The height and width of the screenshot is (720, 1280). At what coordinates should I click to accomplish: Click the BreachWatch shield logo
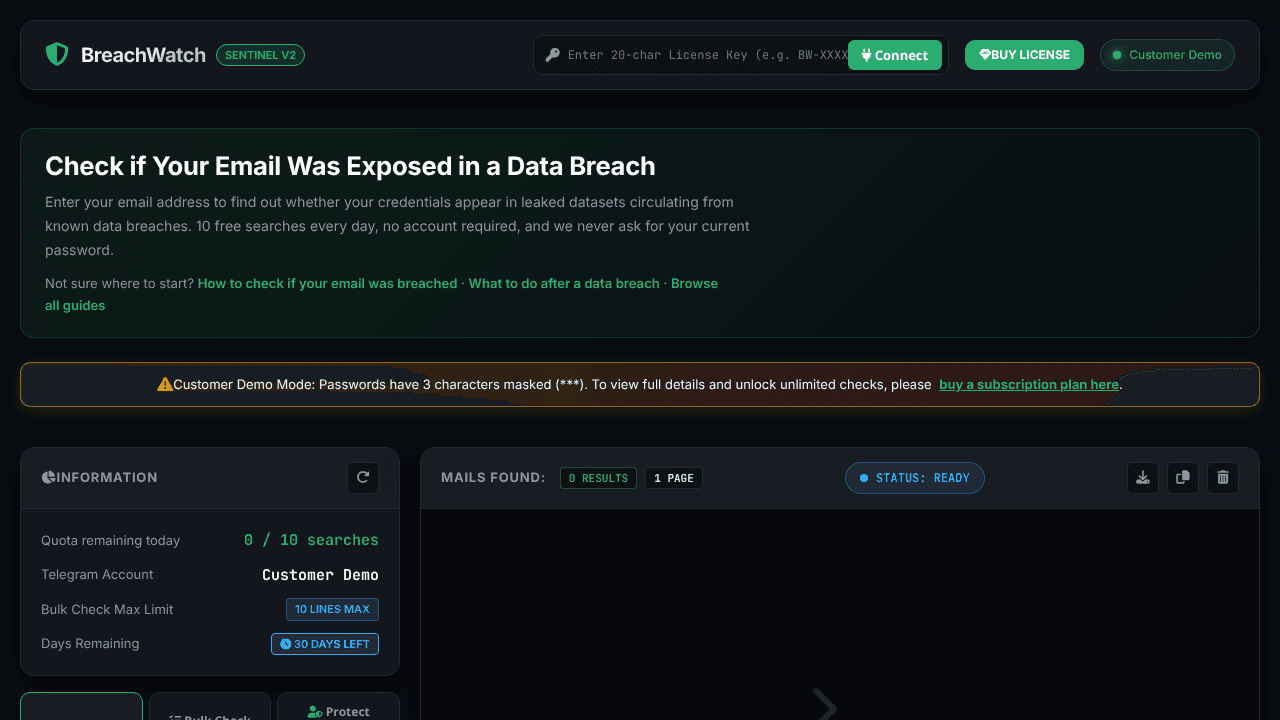(x=57, y=55)
